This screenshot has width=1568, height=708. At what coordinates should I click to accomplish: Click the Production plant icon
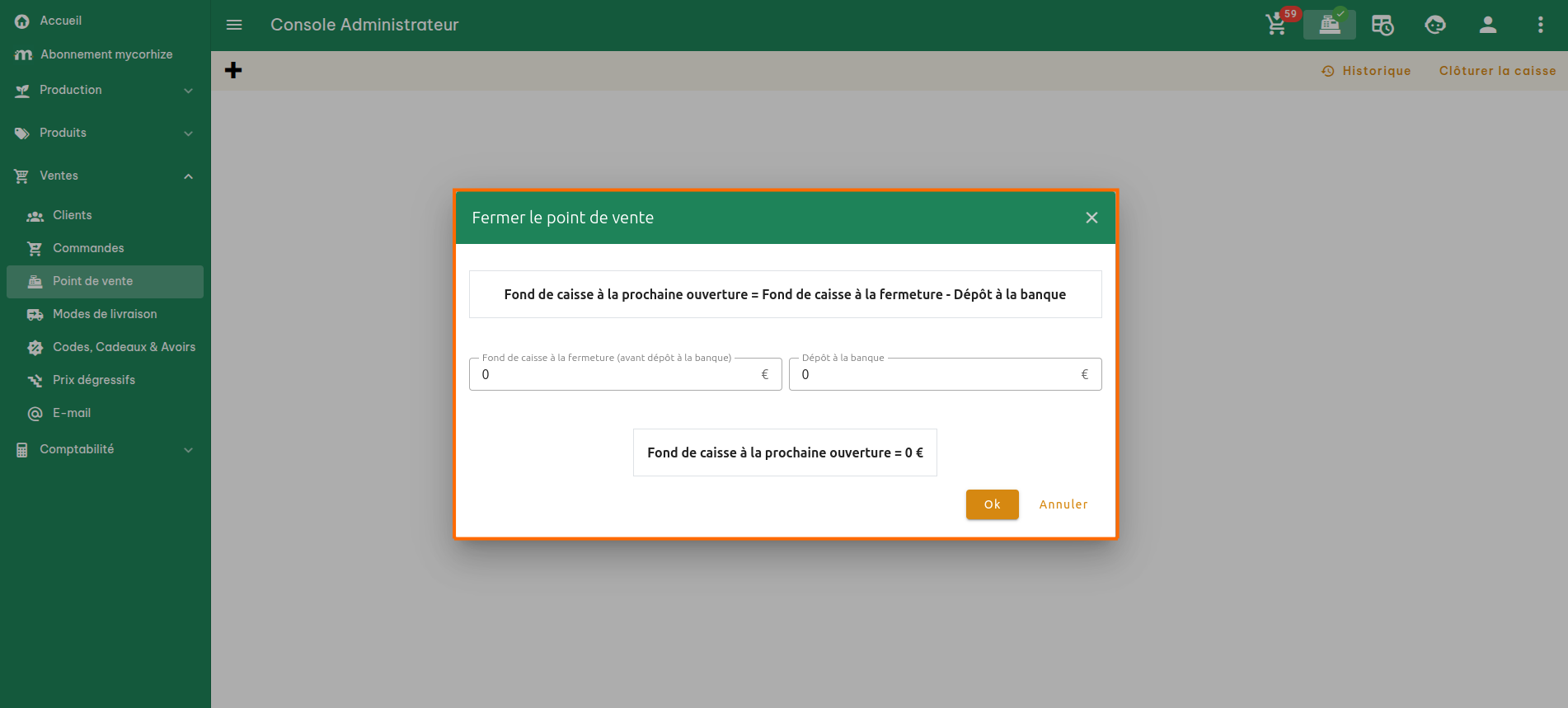point(22,91)
